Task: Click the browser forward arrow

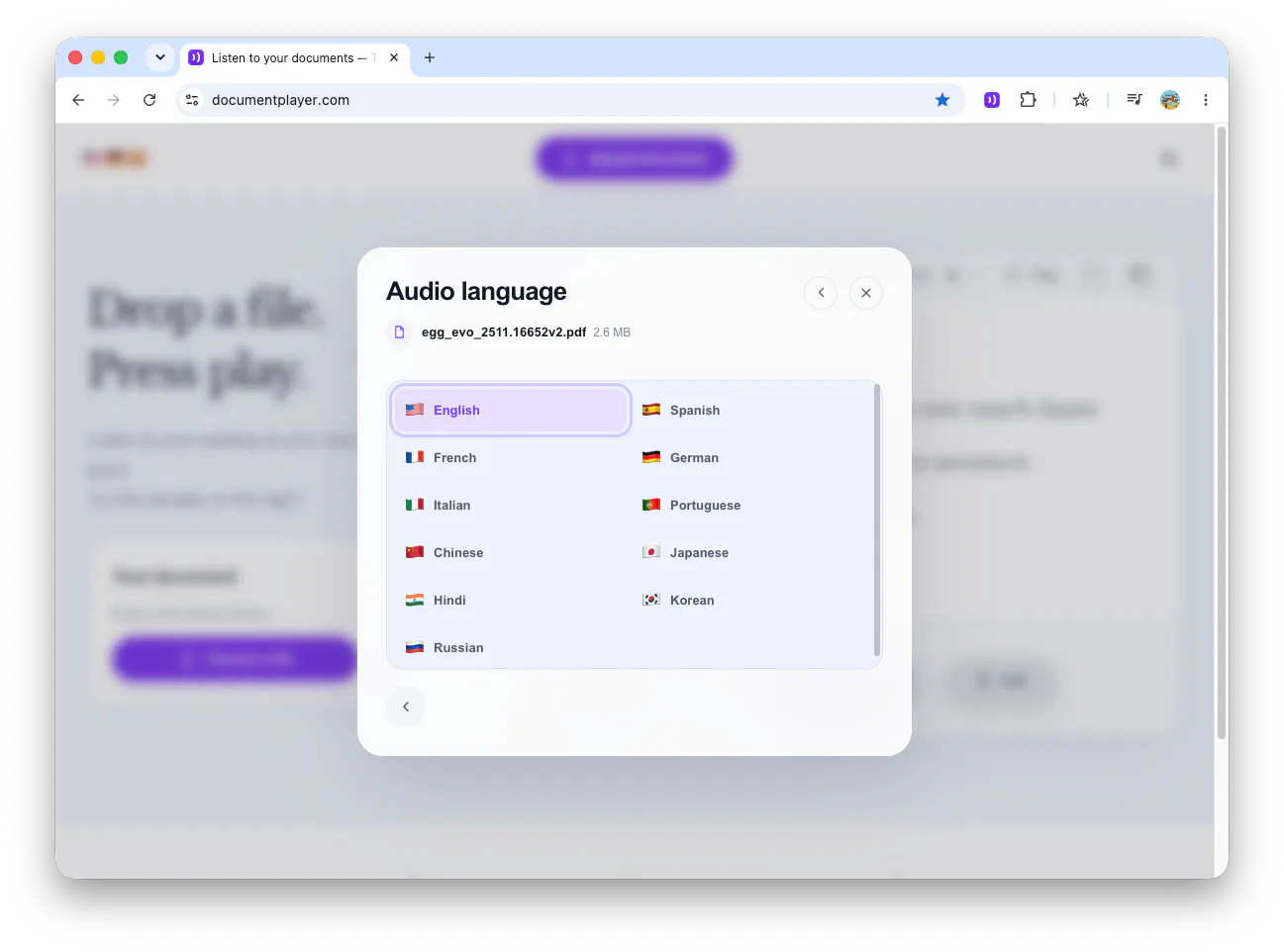Action: pos(114,100)
